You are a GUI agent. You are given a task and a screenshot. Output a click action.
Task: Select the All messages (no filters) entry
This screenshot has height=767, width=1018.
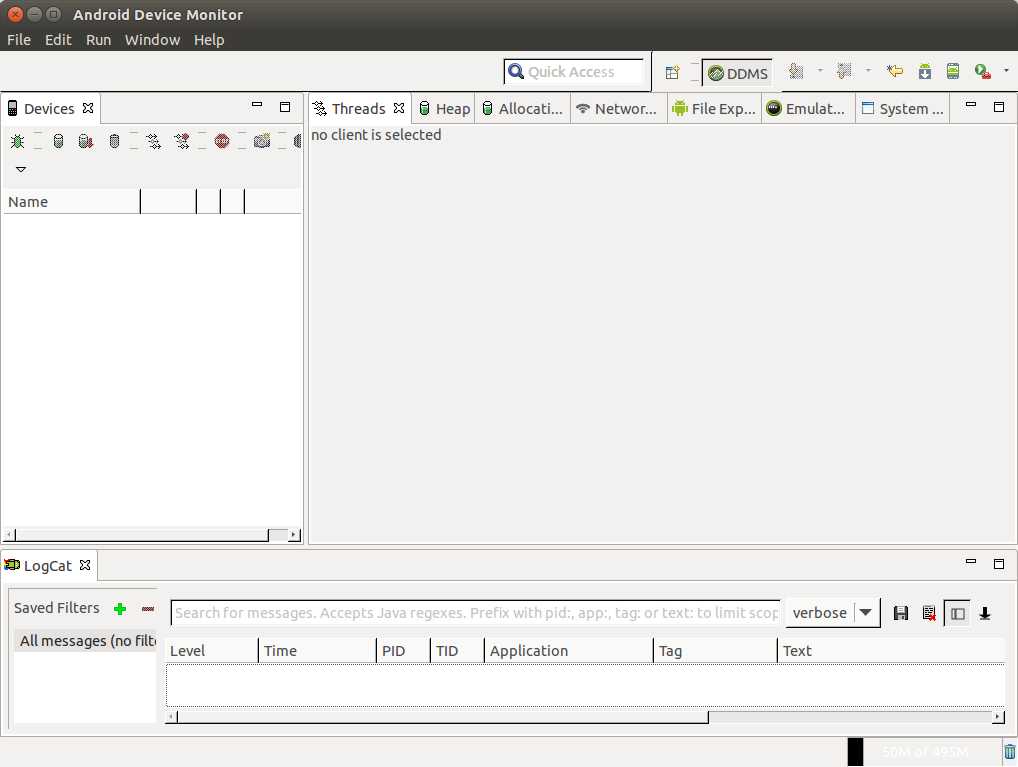coord(85,641)
